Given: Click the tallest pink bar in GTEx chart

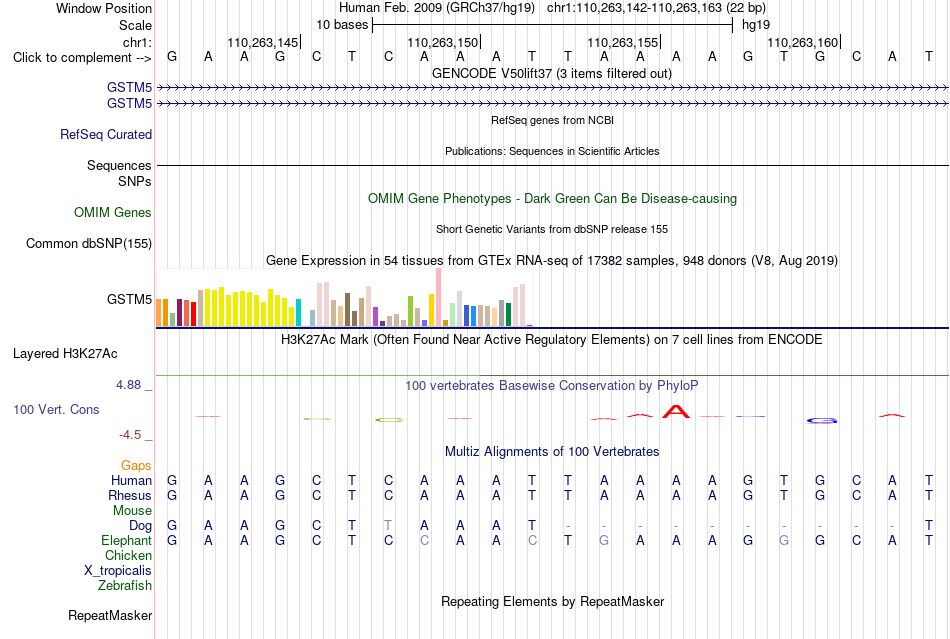Looking at the screenshot, I should [x=439, y=297].
